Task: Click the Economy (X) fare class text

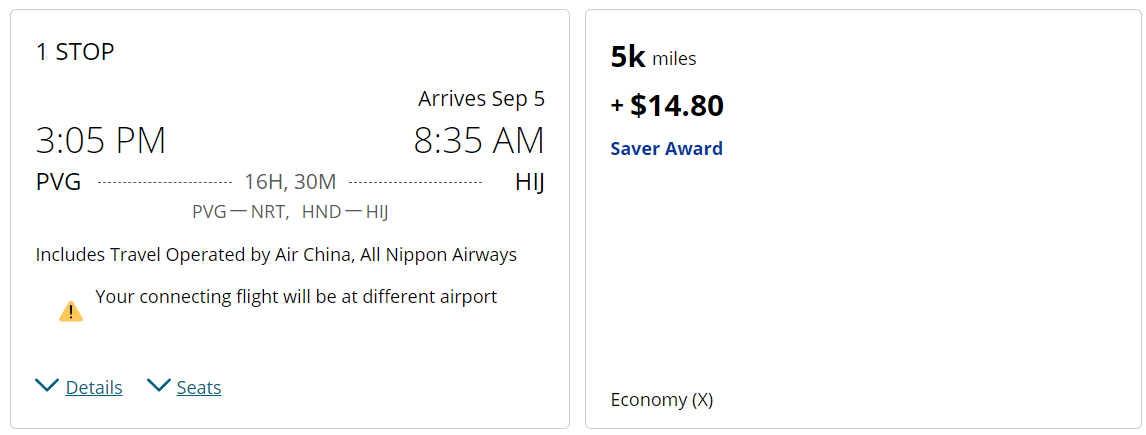Action: [661, 400]
